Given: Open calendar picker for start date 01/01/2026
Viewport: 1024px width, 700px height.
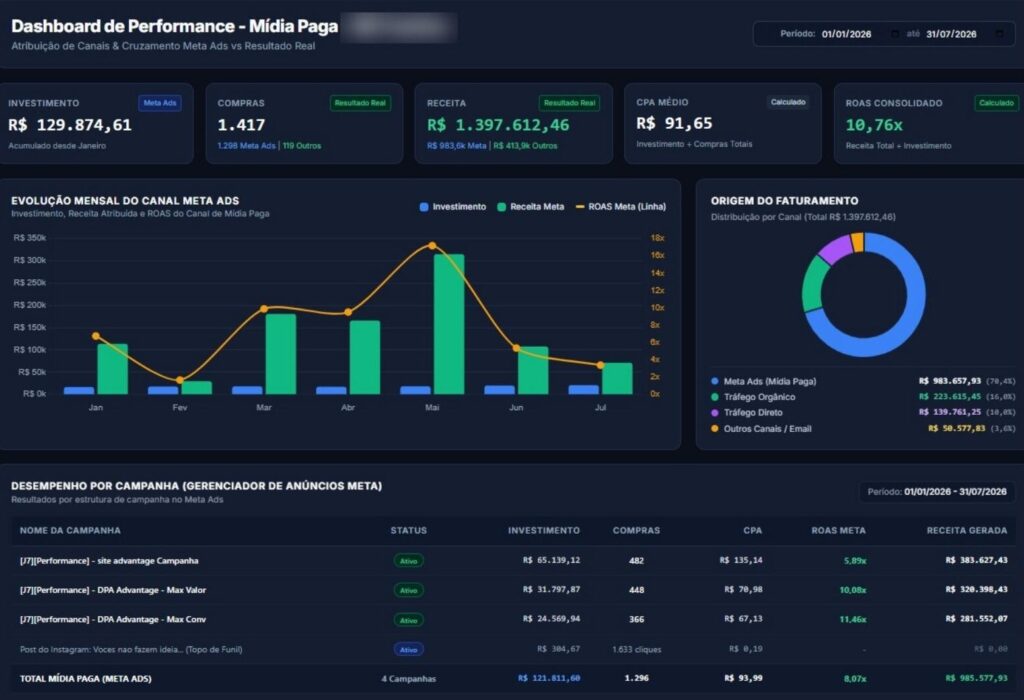Looking at the screenshot, I should pos(895,34).
